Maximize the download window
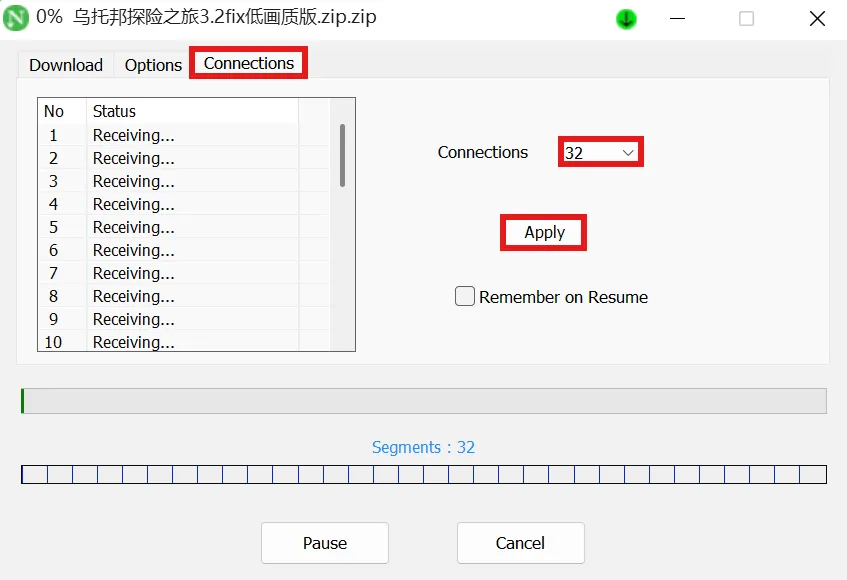This screenshot has height=580, width=847. tap(746, 18)
